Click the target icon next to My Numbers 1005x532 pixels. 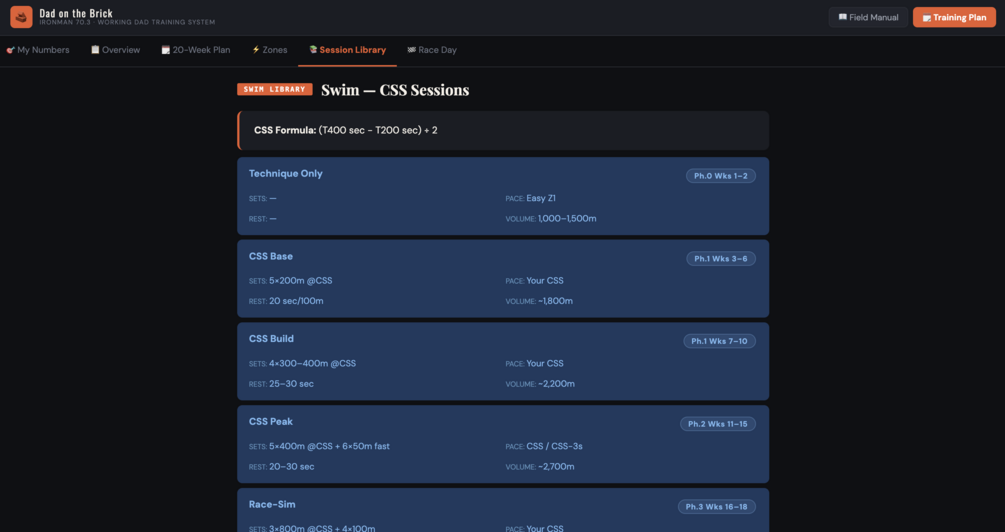pos(10,50)
